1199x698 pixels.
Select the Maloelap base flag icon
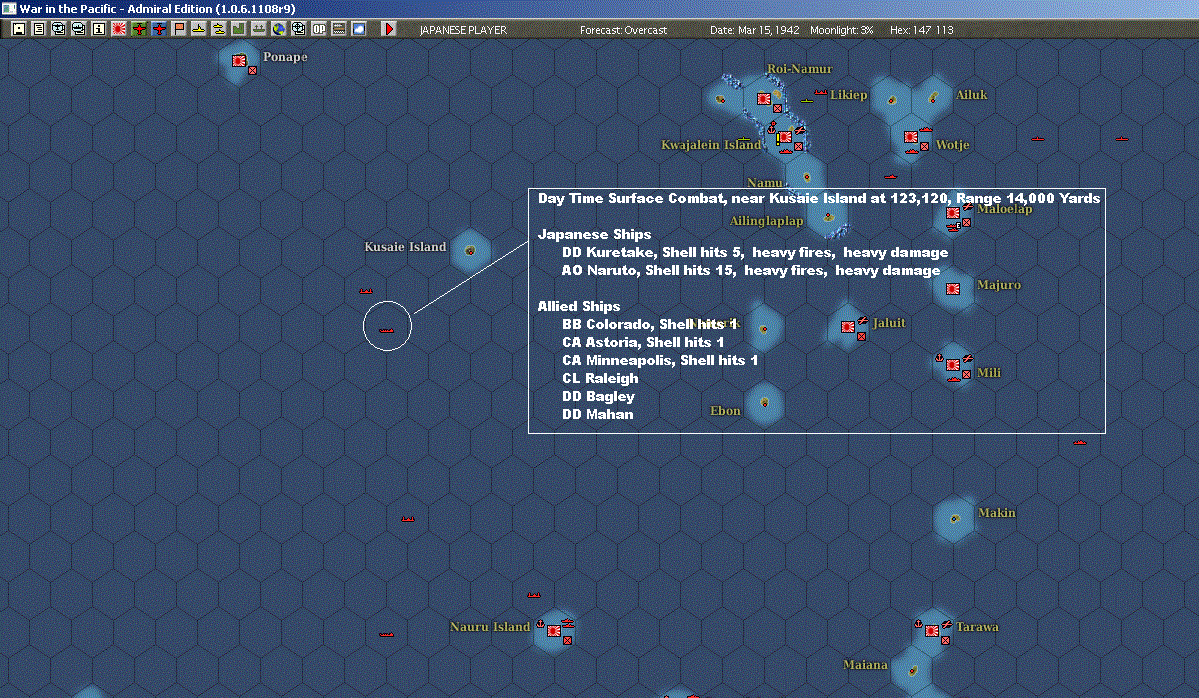[953, 213]
